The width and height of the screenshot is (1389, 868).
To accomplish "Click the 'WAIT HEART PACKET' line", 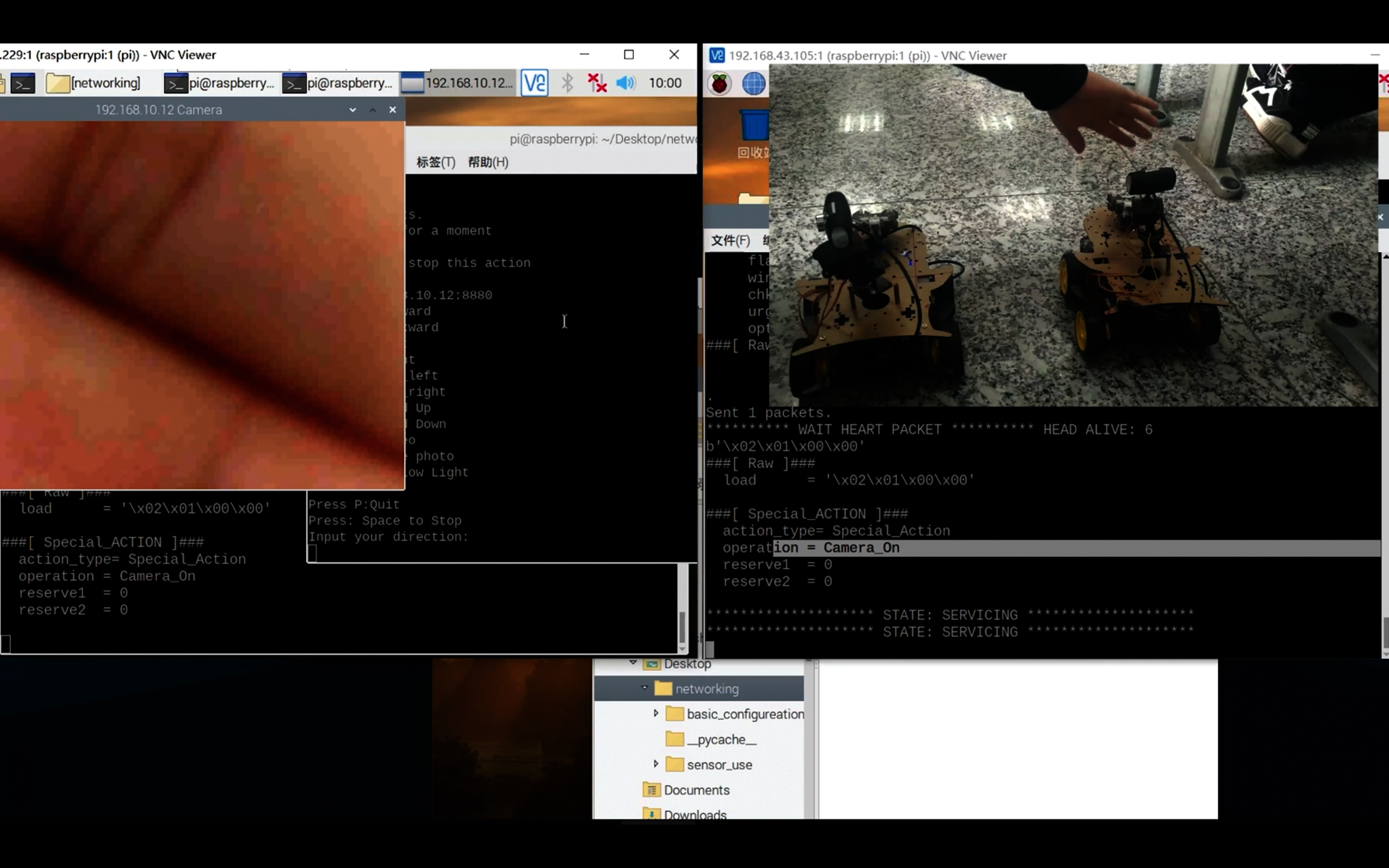I will (x=870, y=430).
